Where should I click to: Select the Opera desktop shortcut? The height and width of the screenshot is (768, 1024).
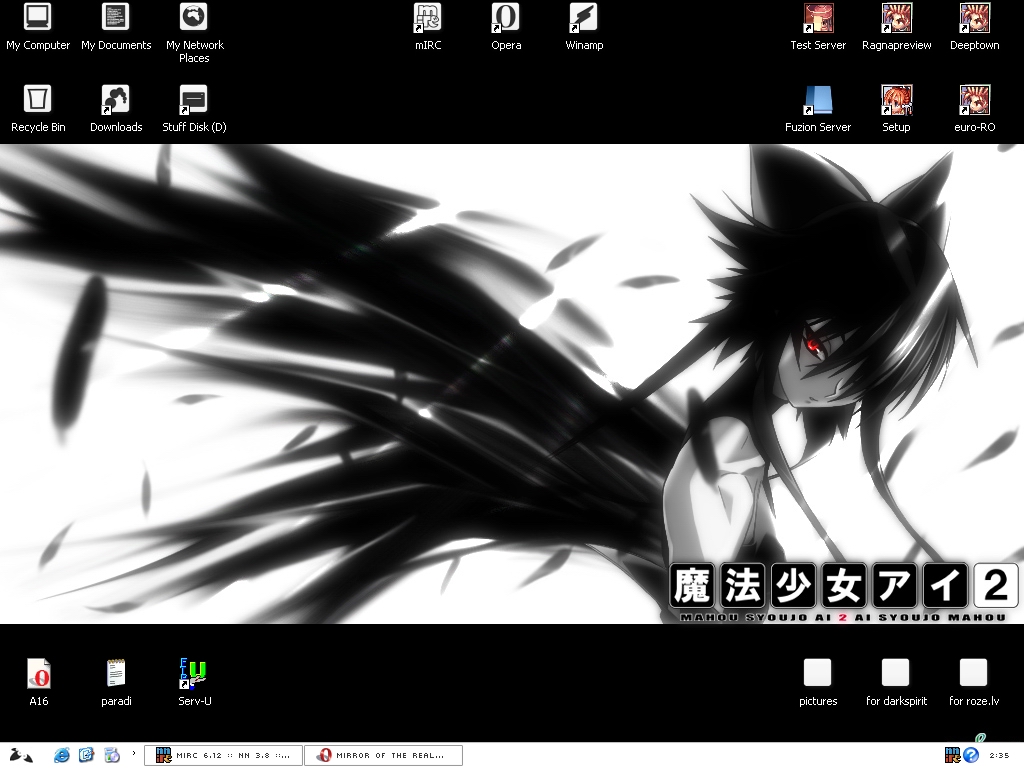point(505,17)
